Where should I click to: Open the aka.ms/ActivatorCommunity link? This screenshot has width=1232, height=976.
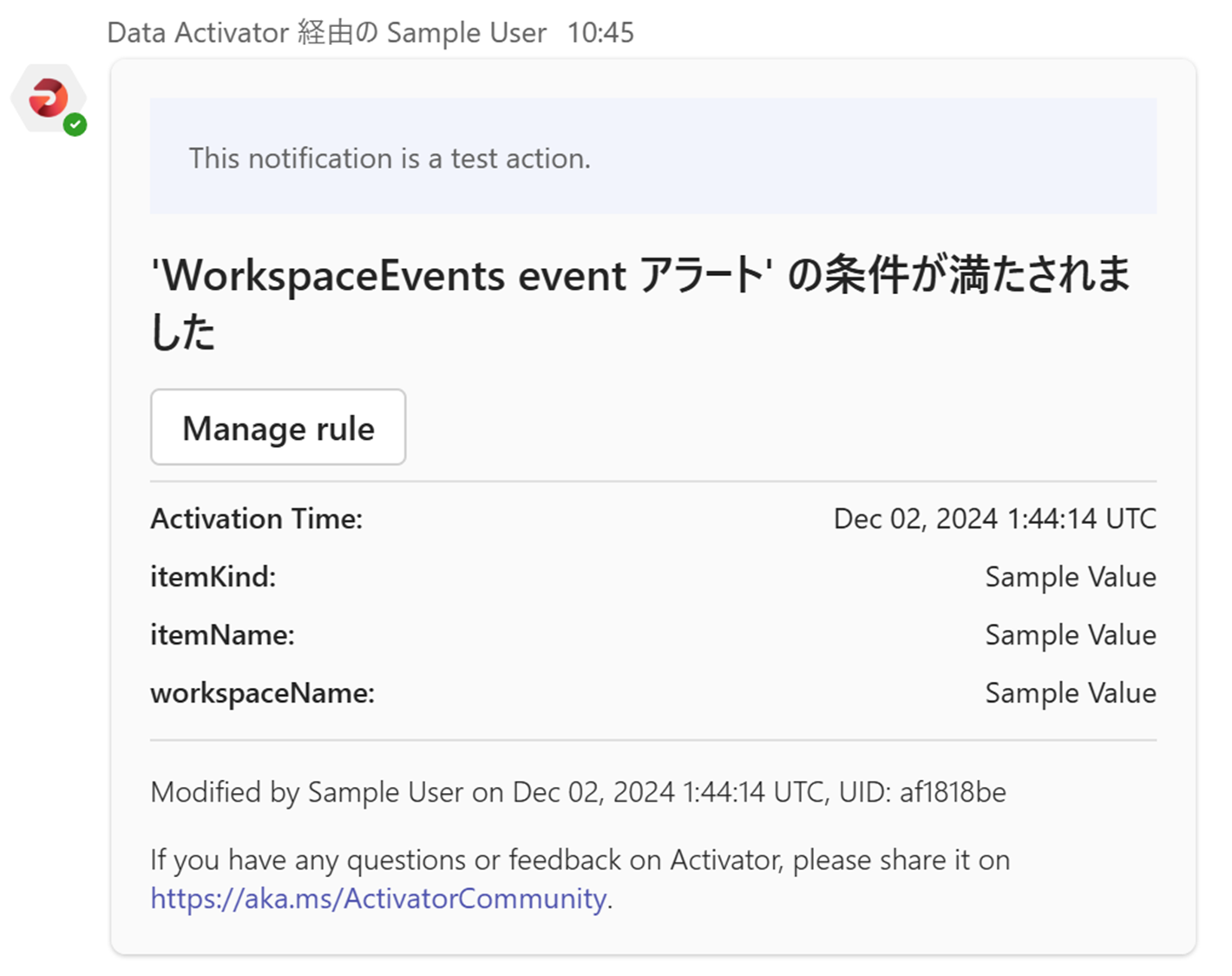378,898
